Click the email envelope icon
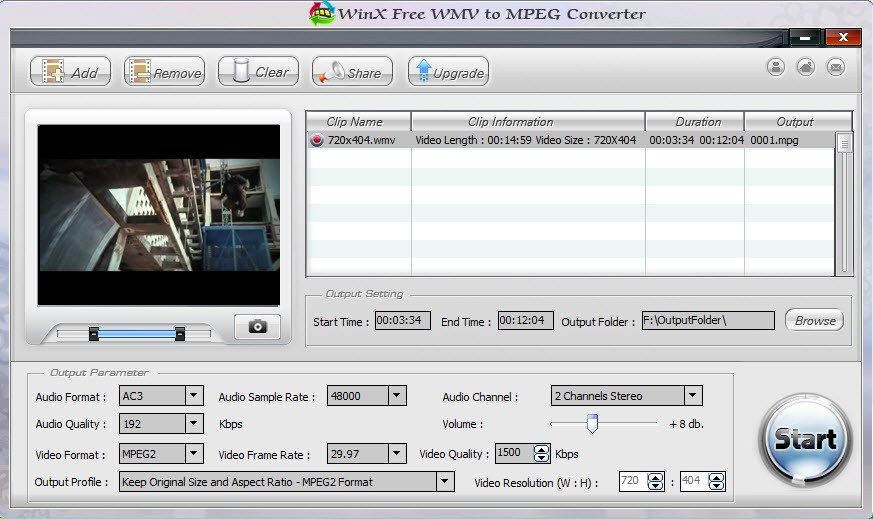This screenshot has width=873, height=519. [x=836, y=67]
